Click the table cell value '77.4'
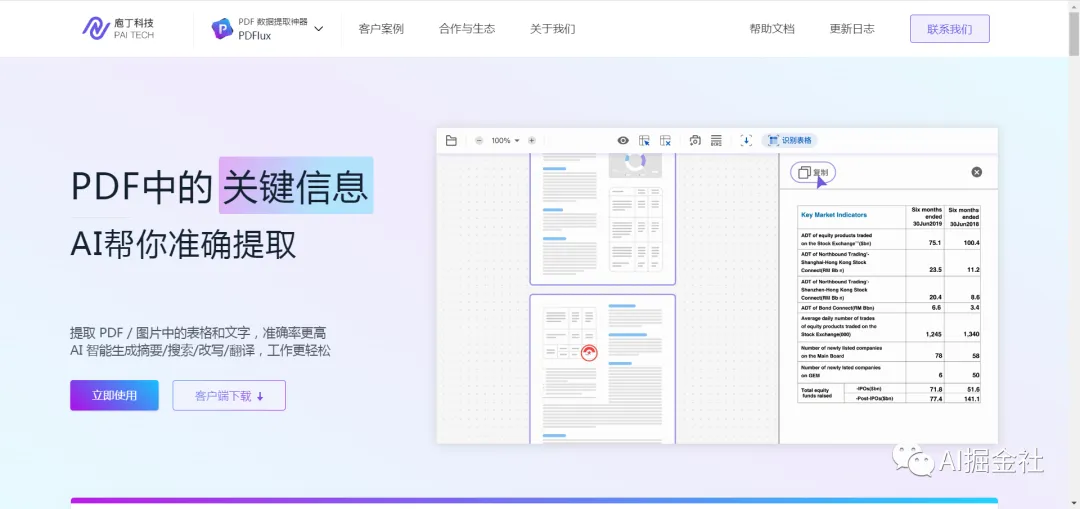This screenshot has width=1080, height=509. click(x=935, y=399)
